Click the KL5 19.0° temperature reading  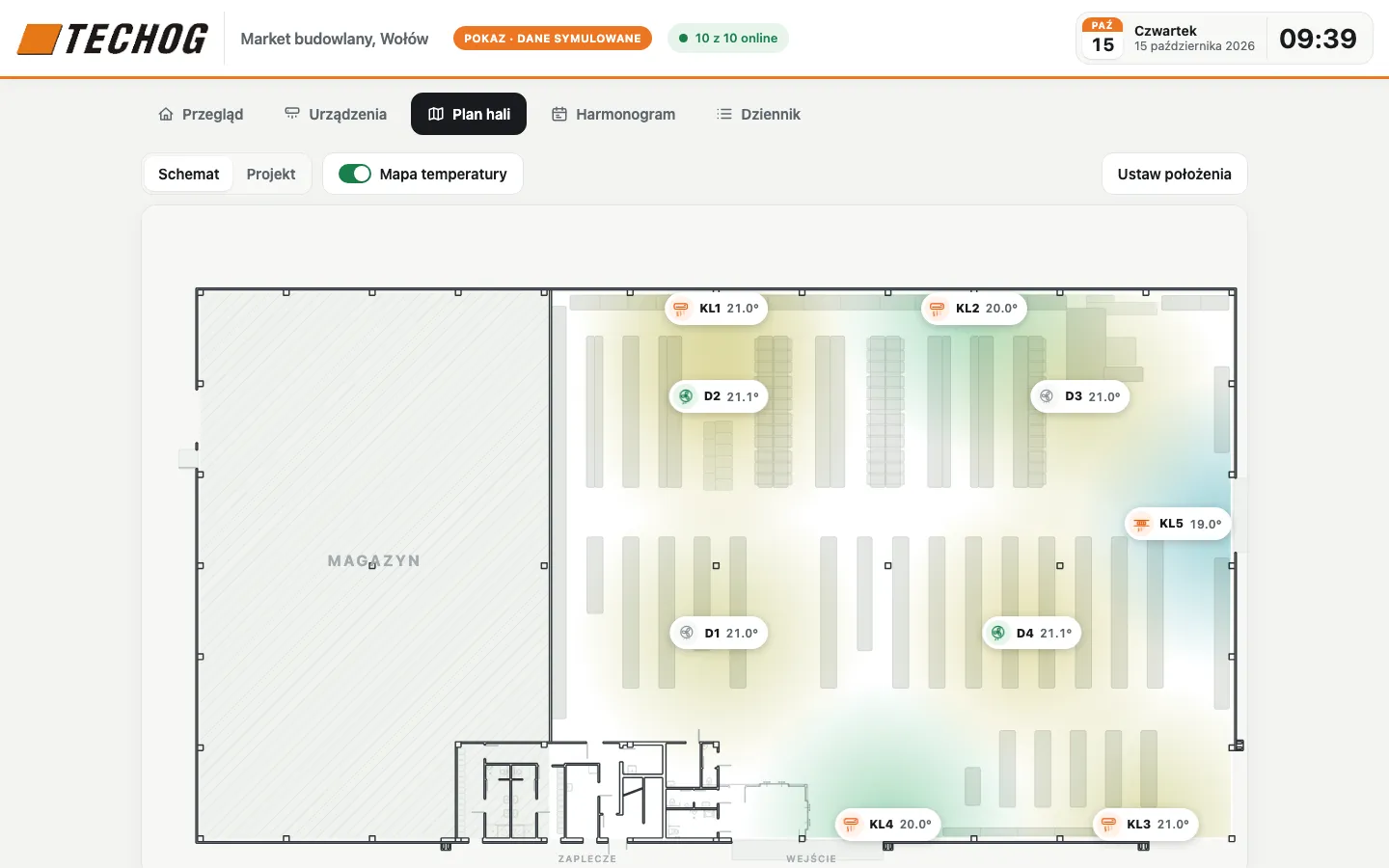1206,524
